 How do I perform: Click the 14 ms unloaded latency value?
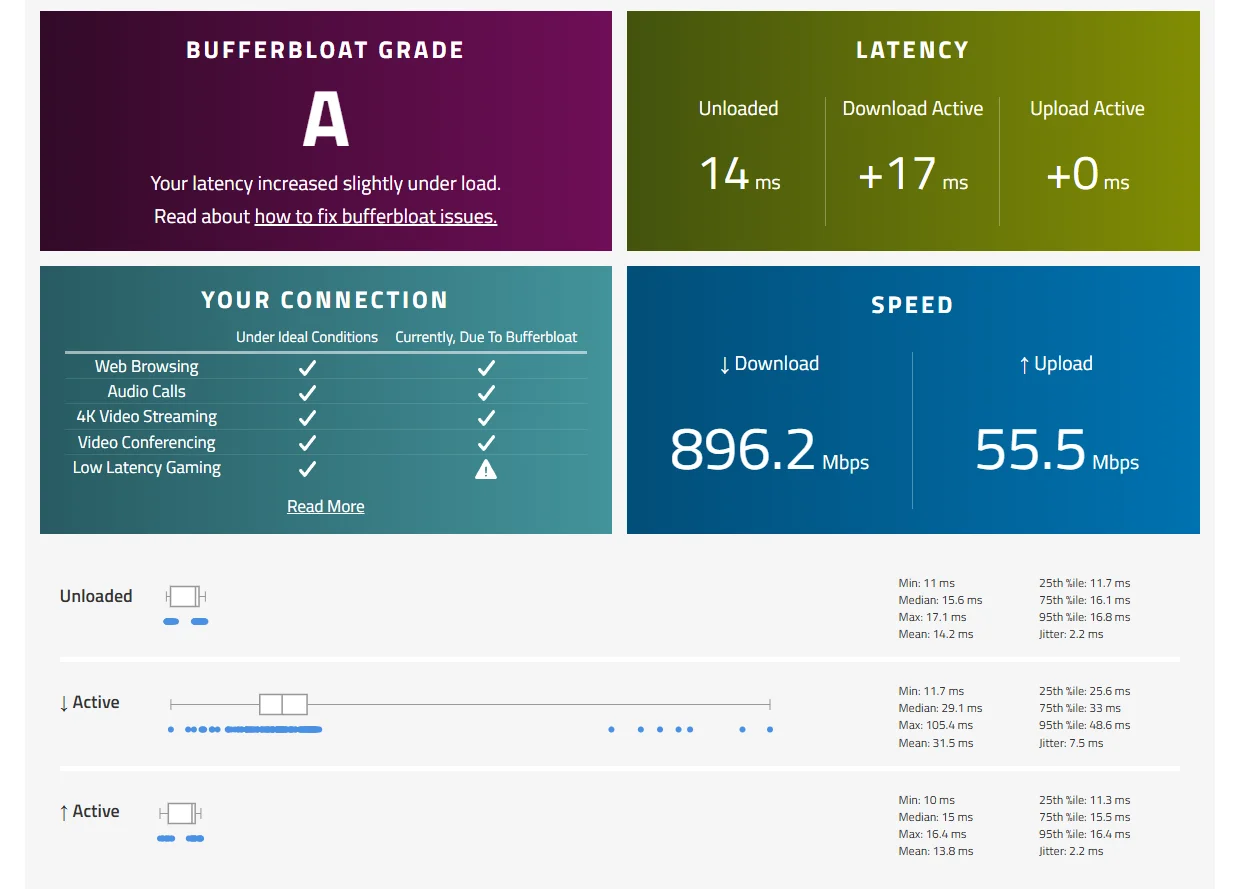point(739,174)
